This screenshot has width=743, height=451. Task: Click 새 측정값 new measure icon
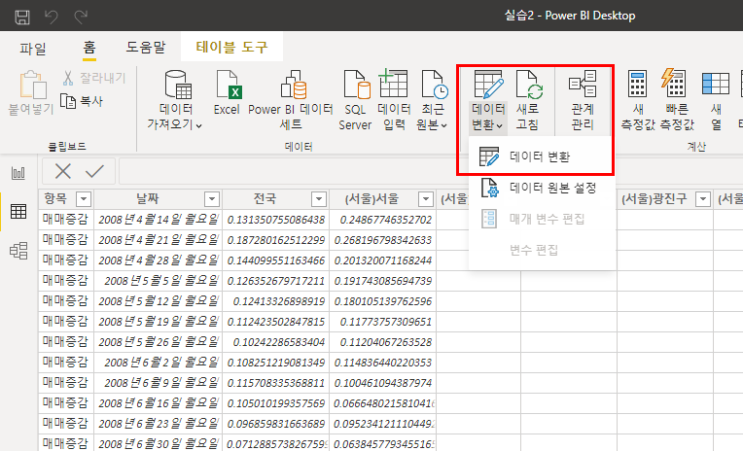[x=637, y=83]
